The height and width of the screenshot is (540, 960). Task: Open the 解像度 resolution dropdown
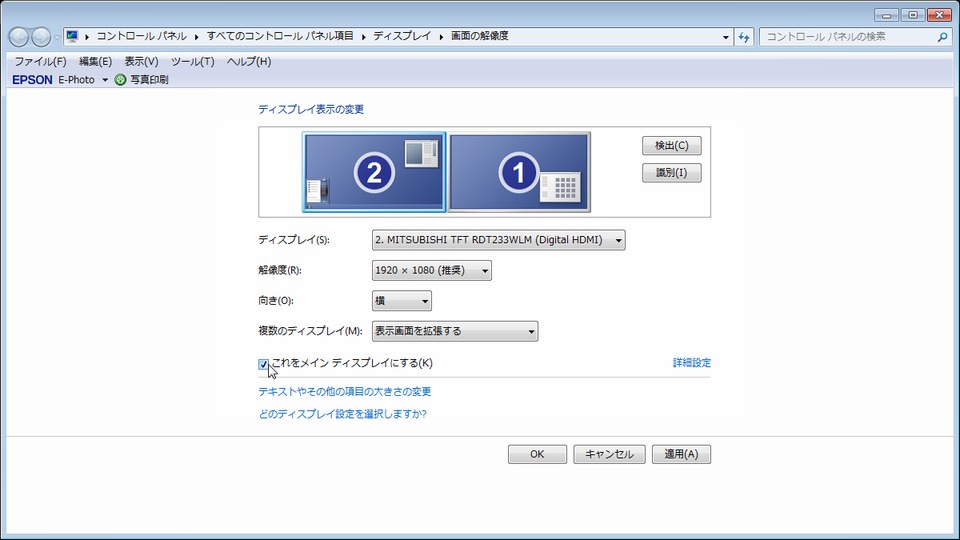tap(431, 270)
